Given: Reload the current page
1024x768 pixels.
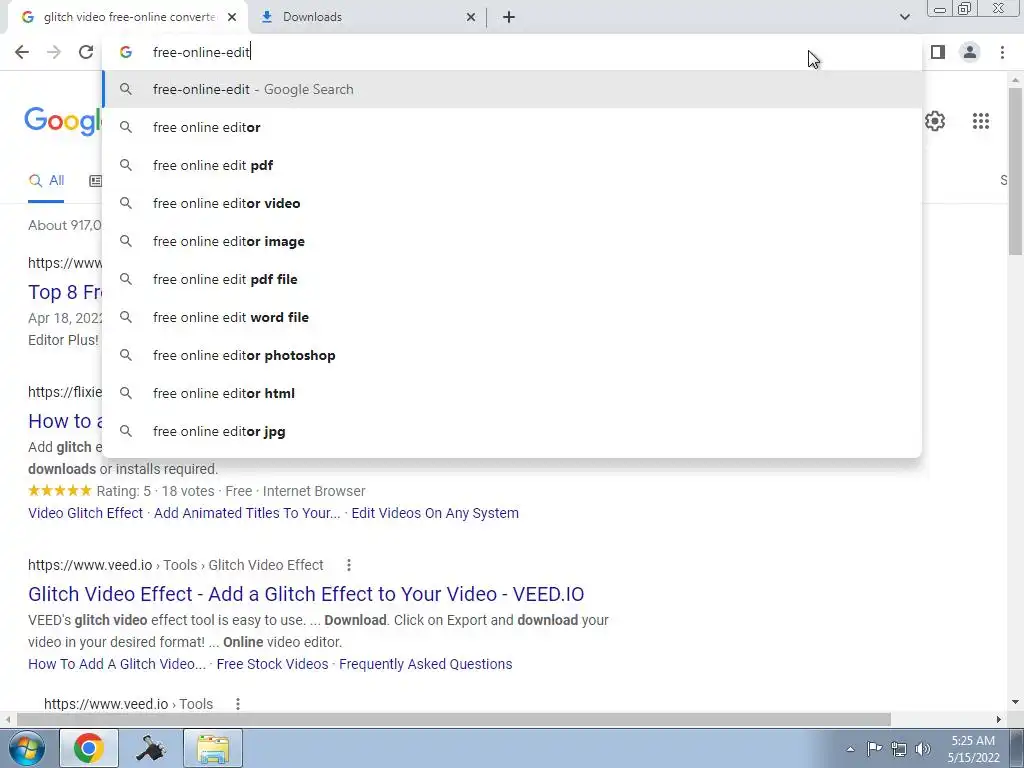Looking at the screenshot, I should tap(86, 52).
